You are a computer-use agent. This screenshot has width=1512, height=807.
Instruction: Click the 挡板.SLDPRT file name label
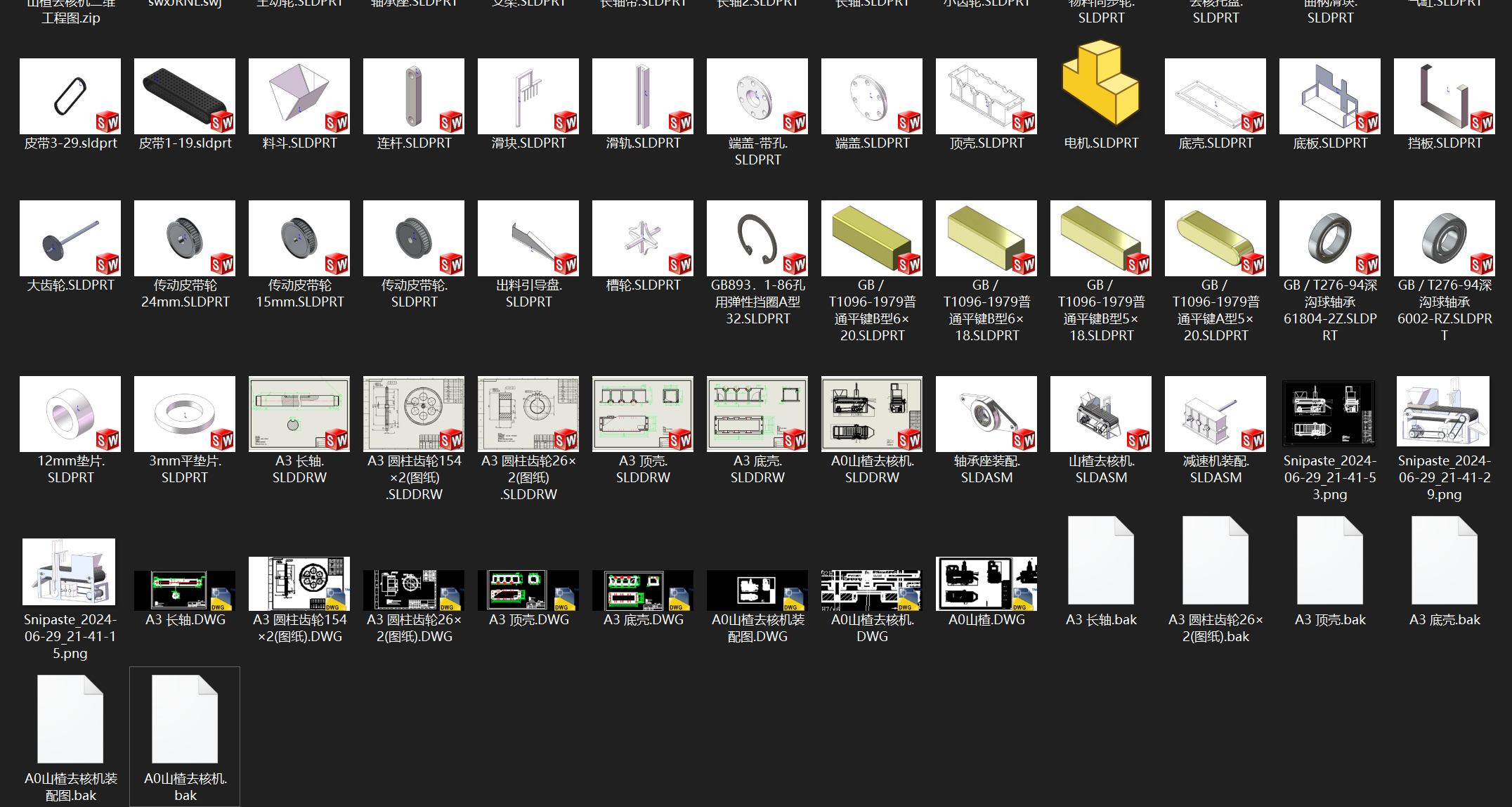click(1444, 143)
